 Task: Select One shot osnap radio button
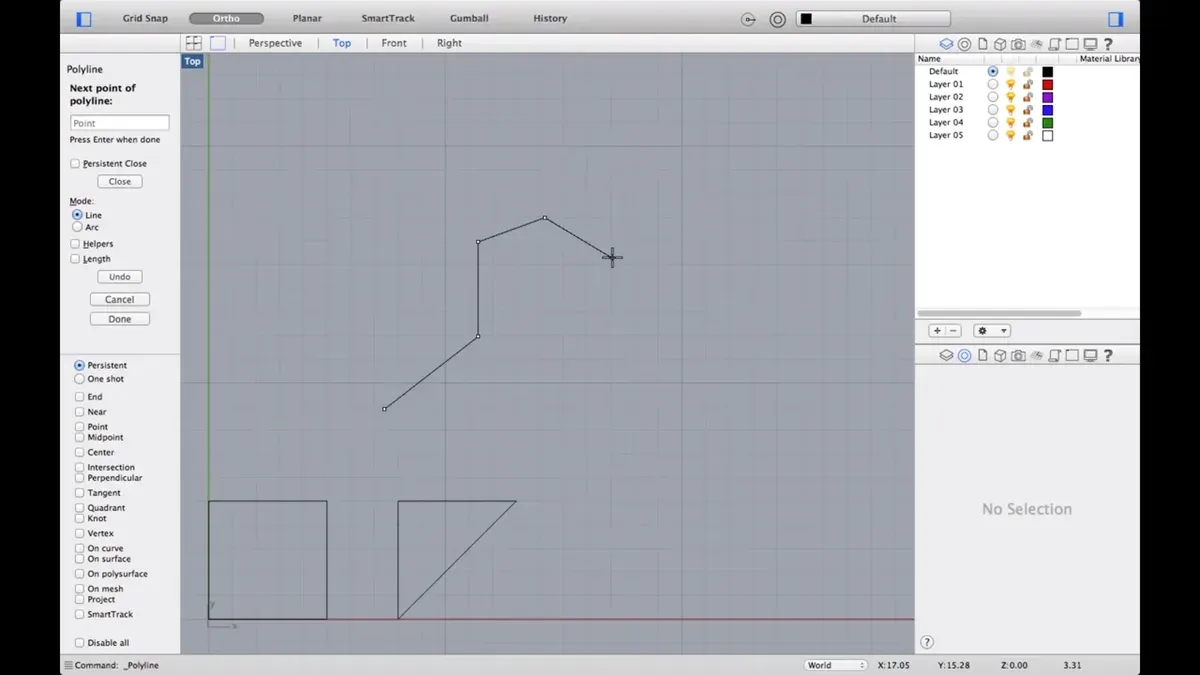[x=79, y=379]
